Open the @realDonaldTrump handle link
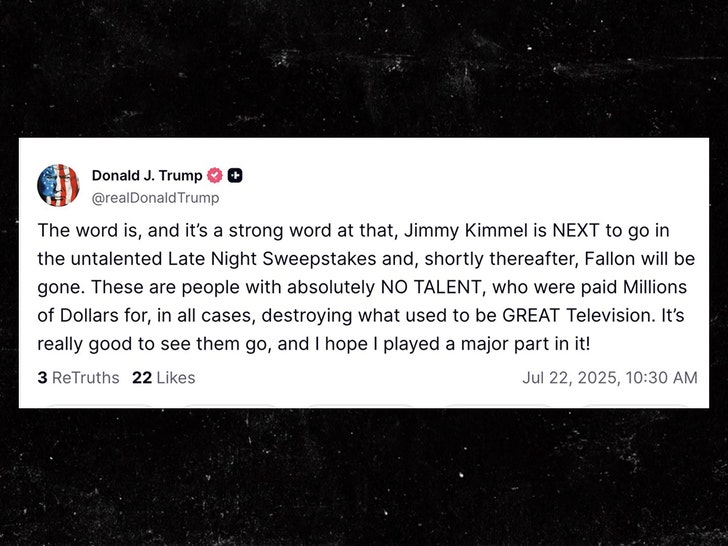The image size is (728, 546). [x=155, y=197]
